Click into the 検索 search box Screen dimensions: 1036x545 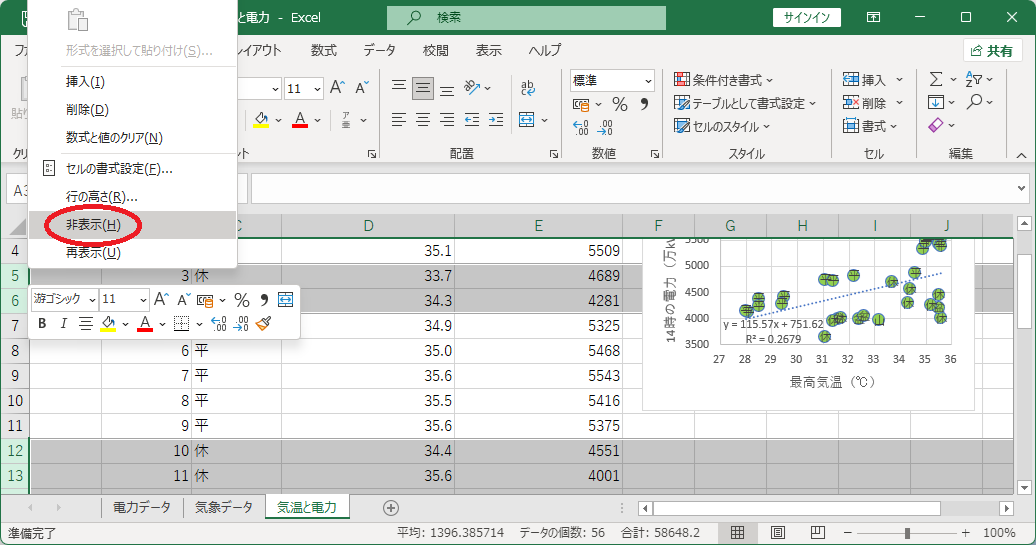tap(526, 18)
